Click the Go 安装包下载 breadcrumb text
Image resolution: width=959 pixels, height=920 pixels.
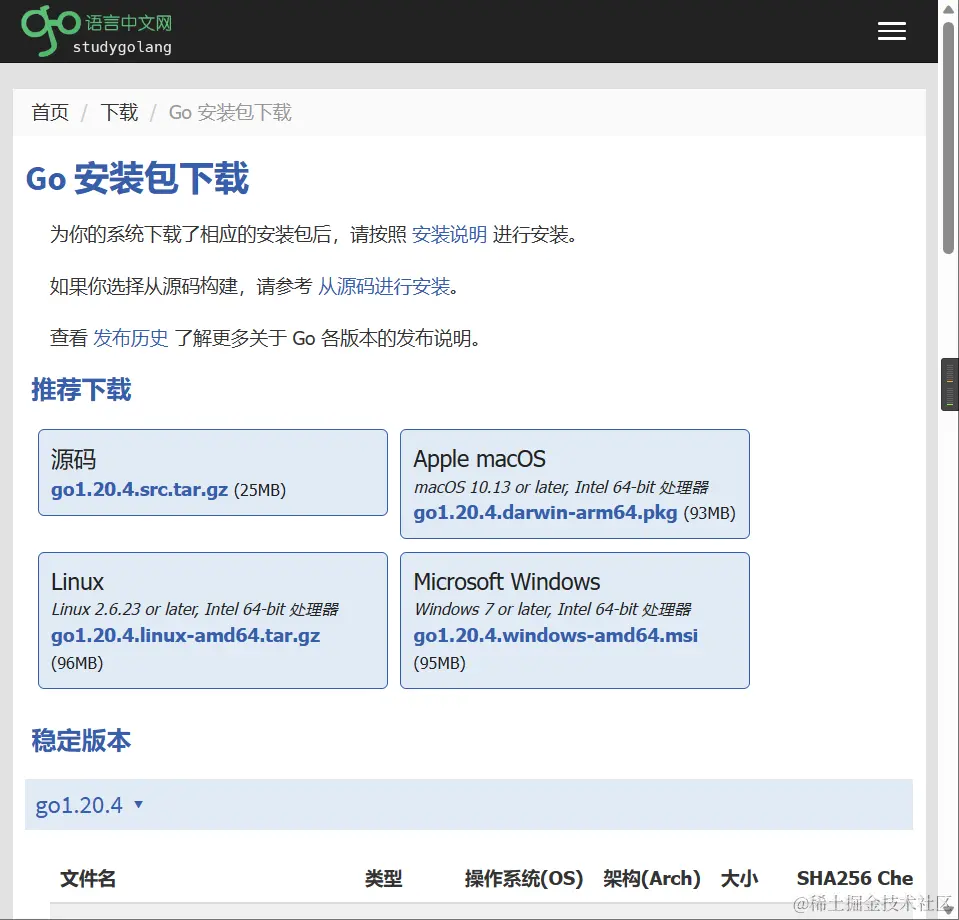click(x=230, y=113)
